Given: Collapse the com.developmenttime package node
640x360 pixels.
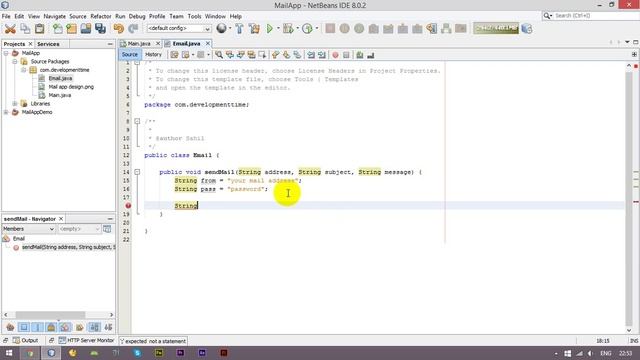Looking at the screenshot, I should [x=24, y=70].
